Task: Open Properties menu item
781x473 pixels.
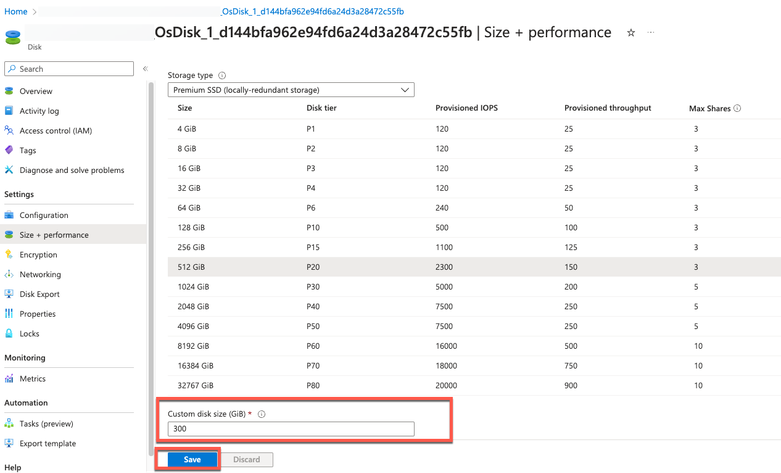Action: point(37,314)
